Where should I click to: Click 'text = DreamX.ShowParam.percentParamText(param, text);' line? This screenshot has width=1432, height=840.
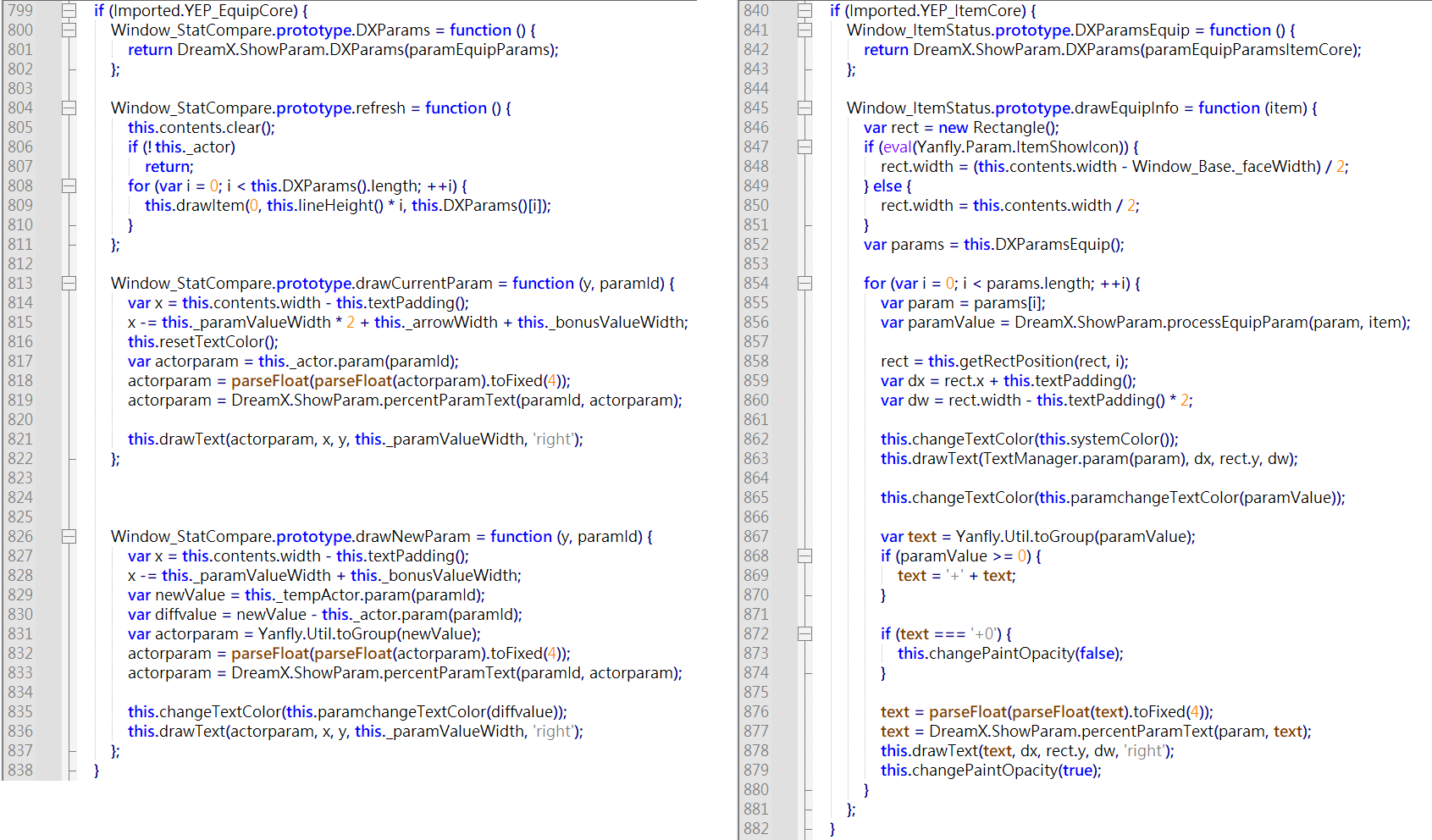pos(1096,732)
